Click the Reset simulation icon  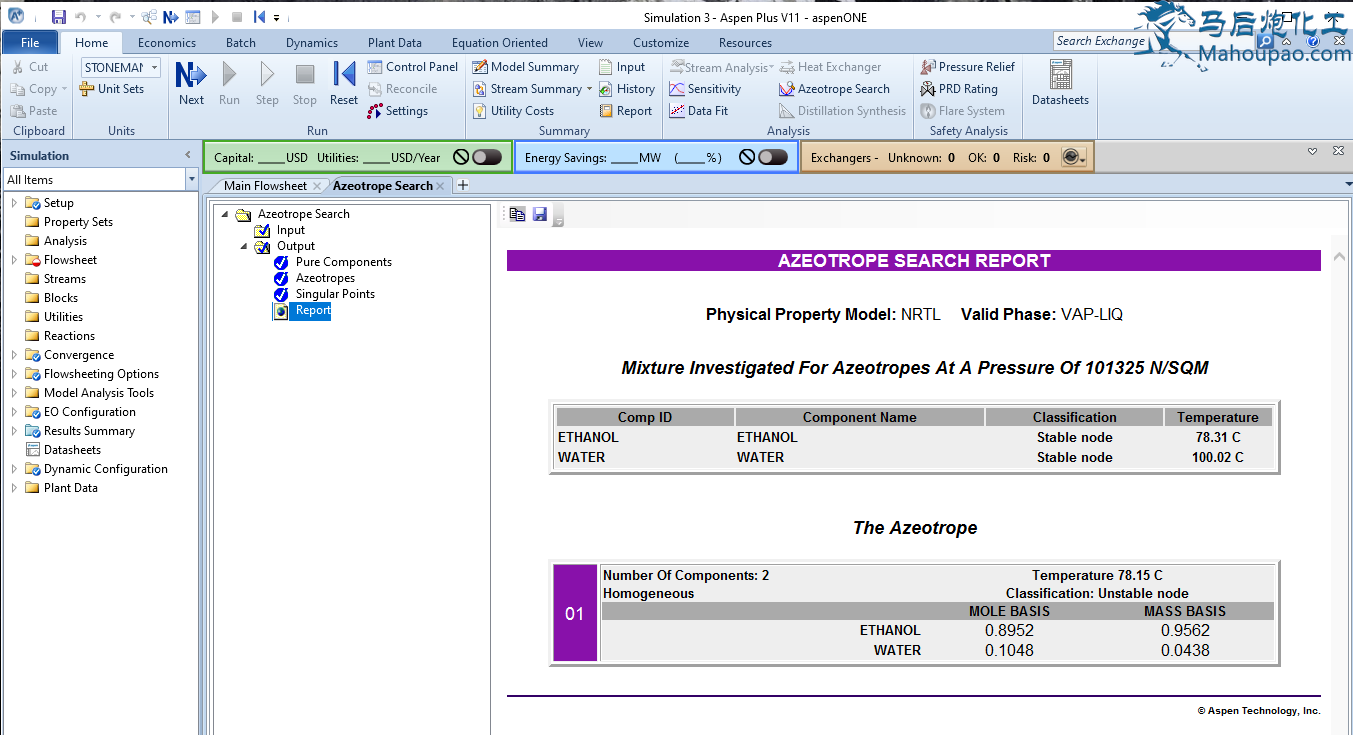344,82
